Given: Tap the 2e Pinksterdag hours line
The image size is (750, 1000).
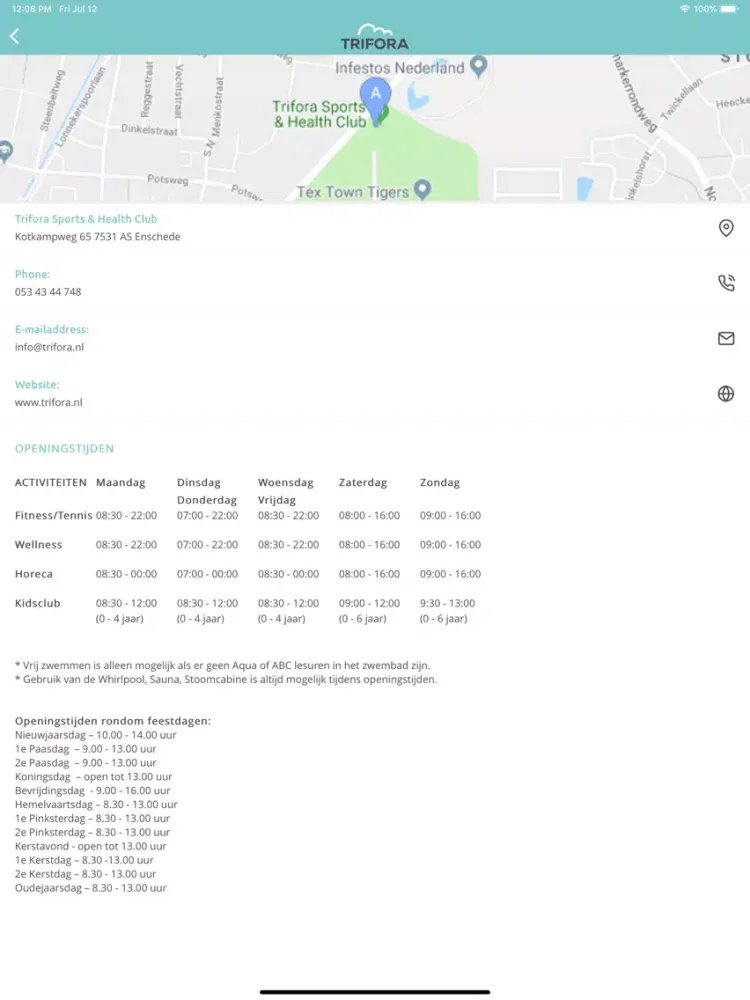Looking at the screenshot, I should coord(92,832).
